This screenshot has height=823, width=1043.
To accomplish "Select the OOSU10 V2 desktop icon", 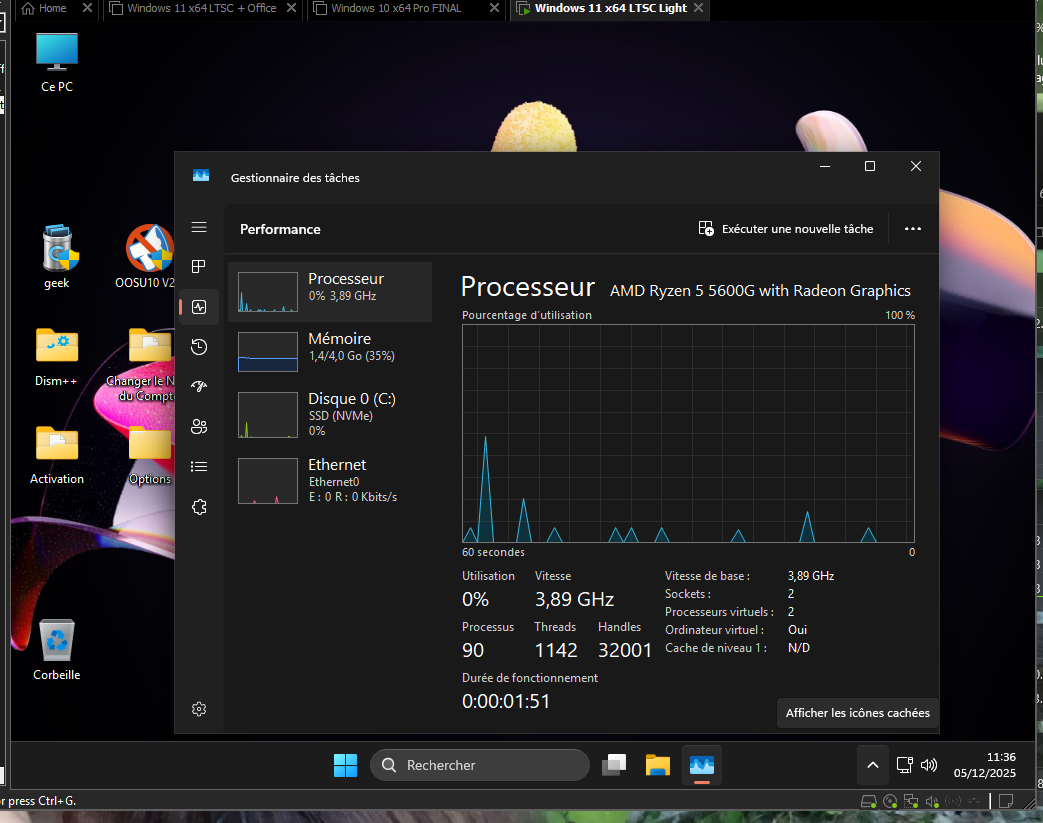I will [x=149, y=257].
